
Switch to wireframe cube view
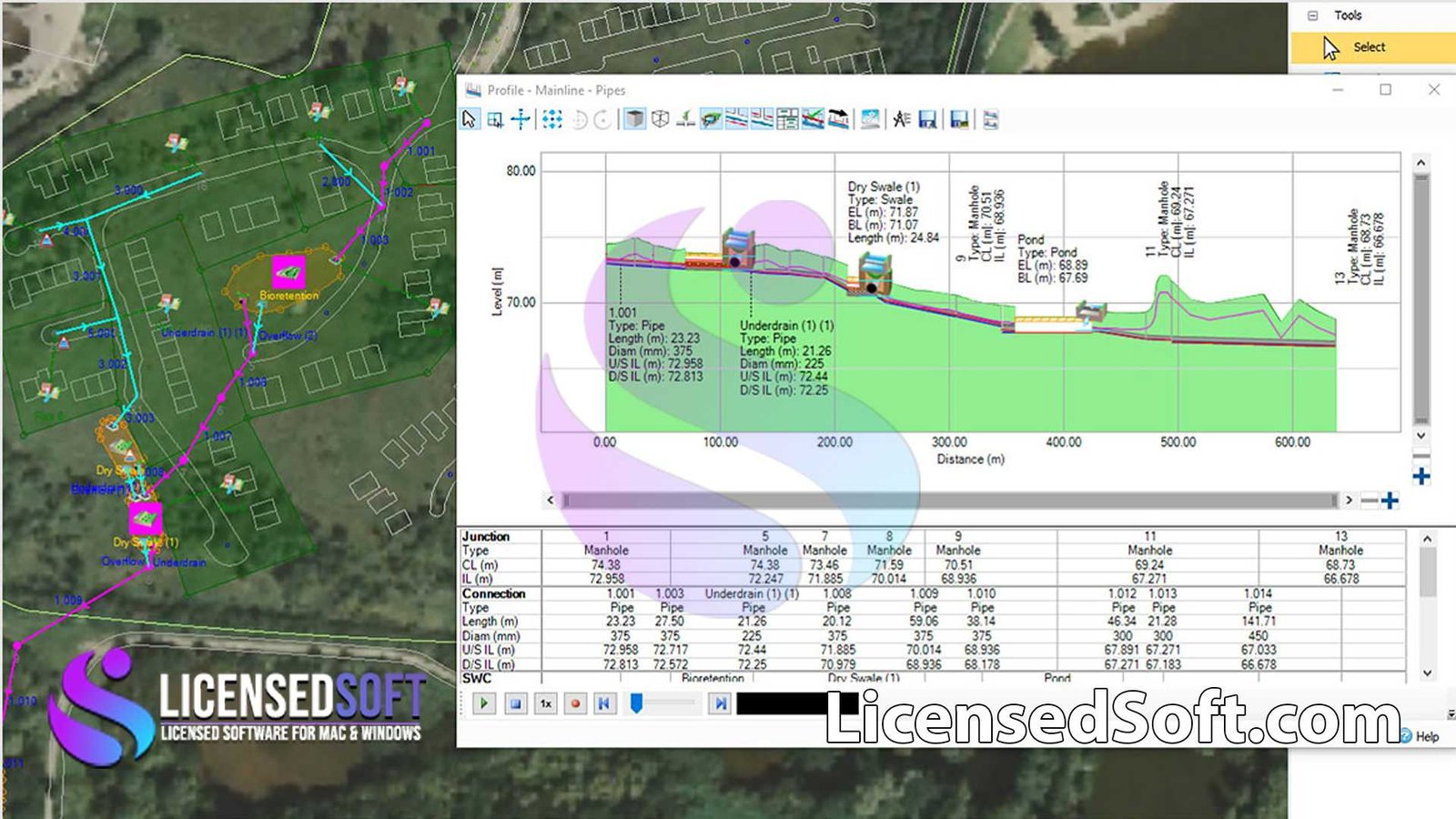coord(661,119)
